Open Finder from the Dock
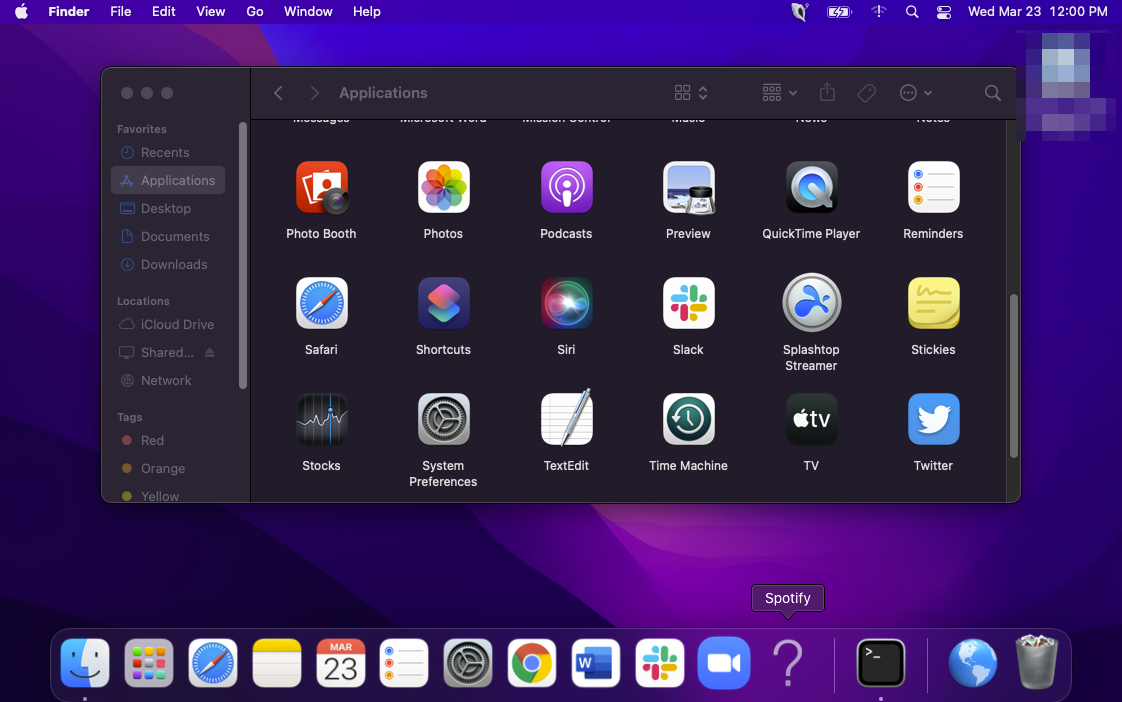 85,663
